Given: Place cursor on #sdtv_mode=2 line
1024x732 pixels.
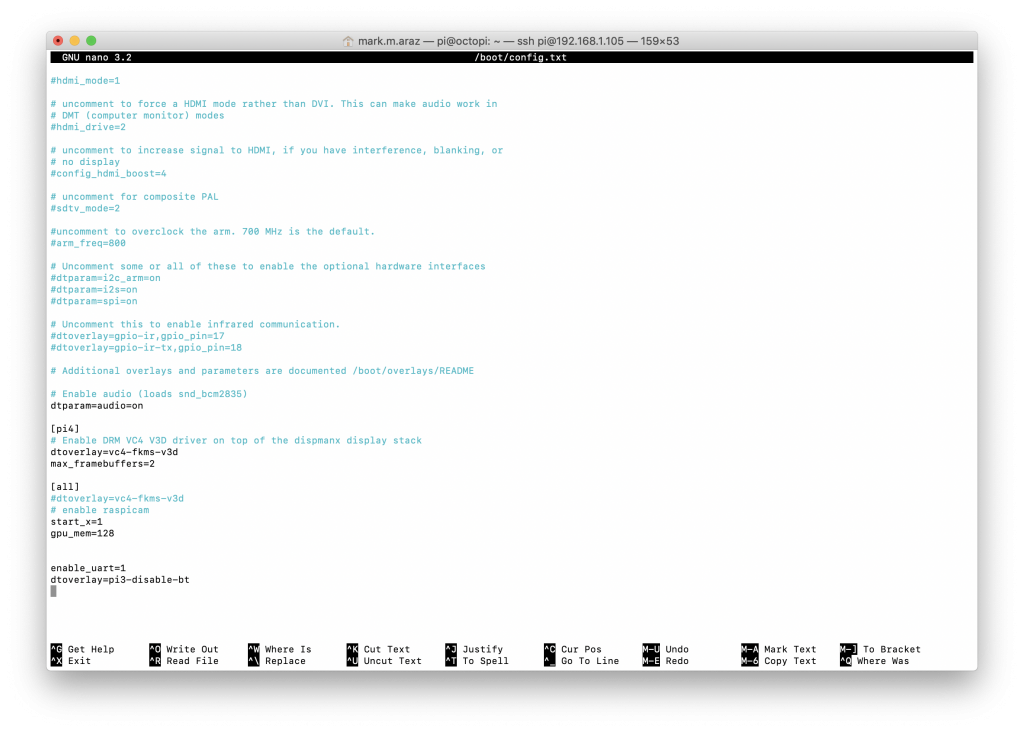Looking at the screenshot, I should tap(85, 208).
